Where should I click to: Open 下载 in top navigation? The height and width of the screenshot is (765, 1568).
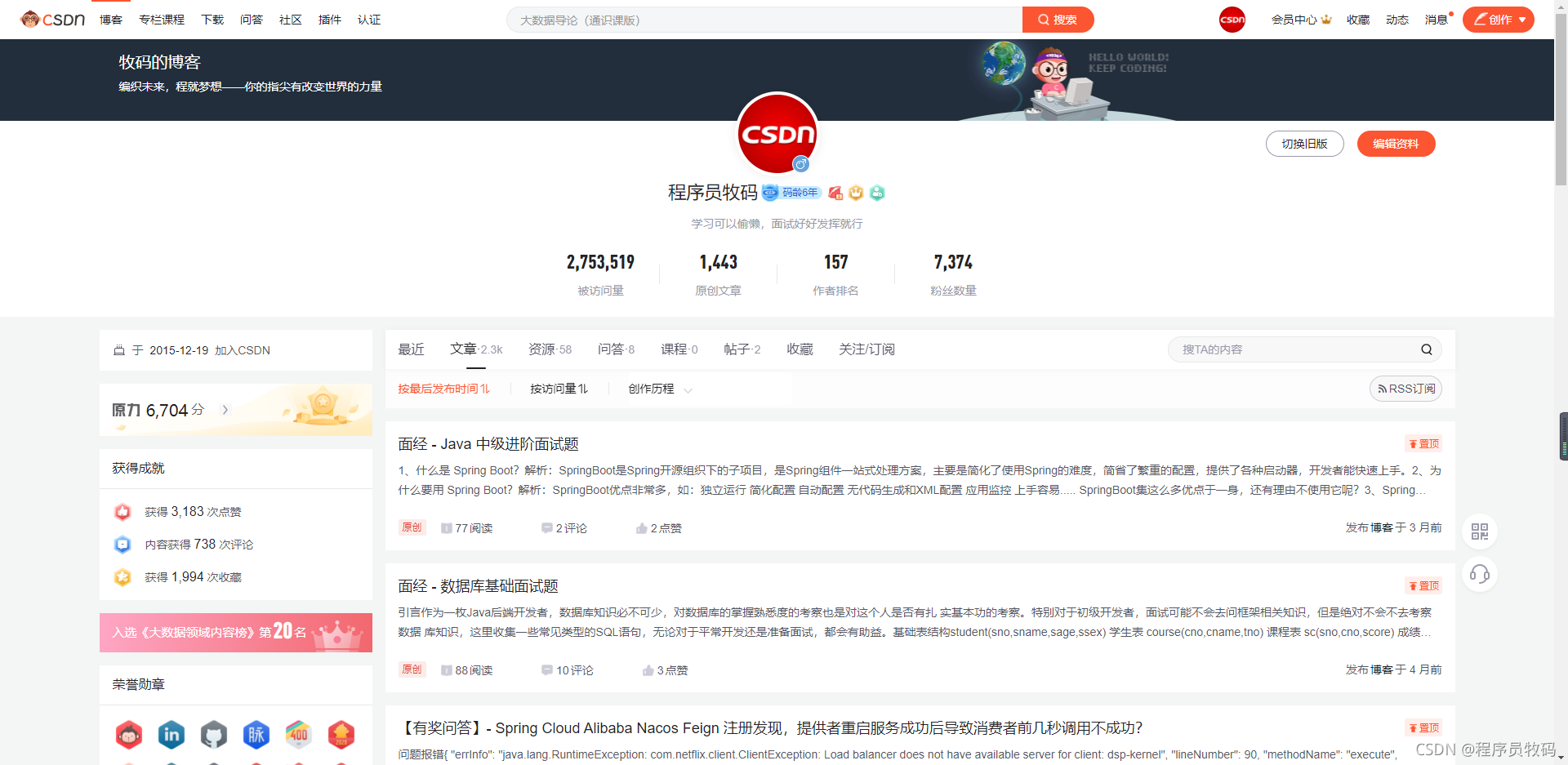click(x=212, y=20)
